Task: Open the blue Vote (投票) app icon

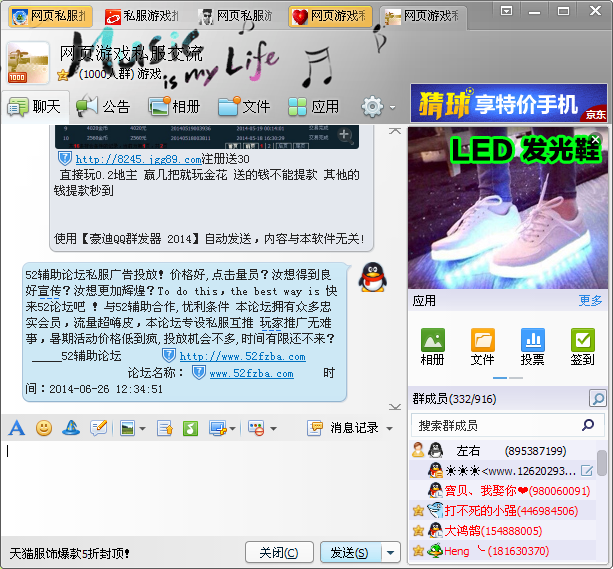Action: (x=532, y=340)
